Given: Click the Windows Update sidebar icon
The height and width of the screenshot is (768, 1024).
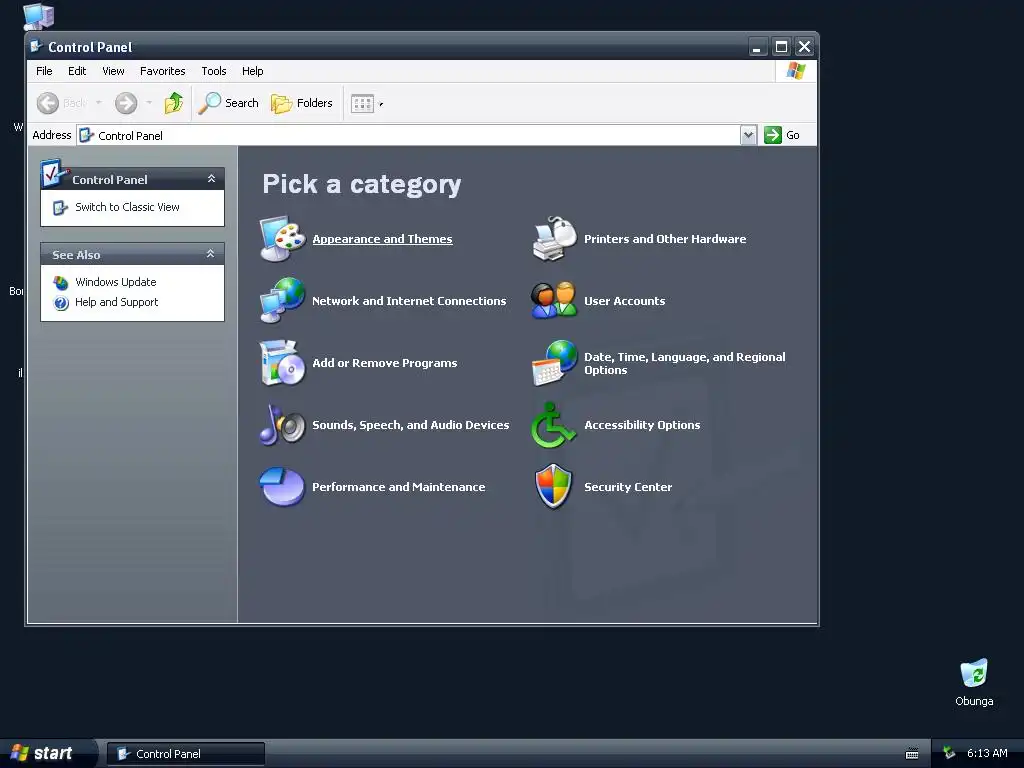Looking at the screenshot, I should [61, 283].
